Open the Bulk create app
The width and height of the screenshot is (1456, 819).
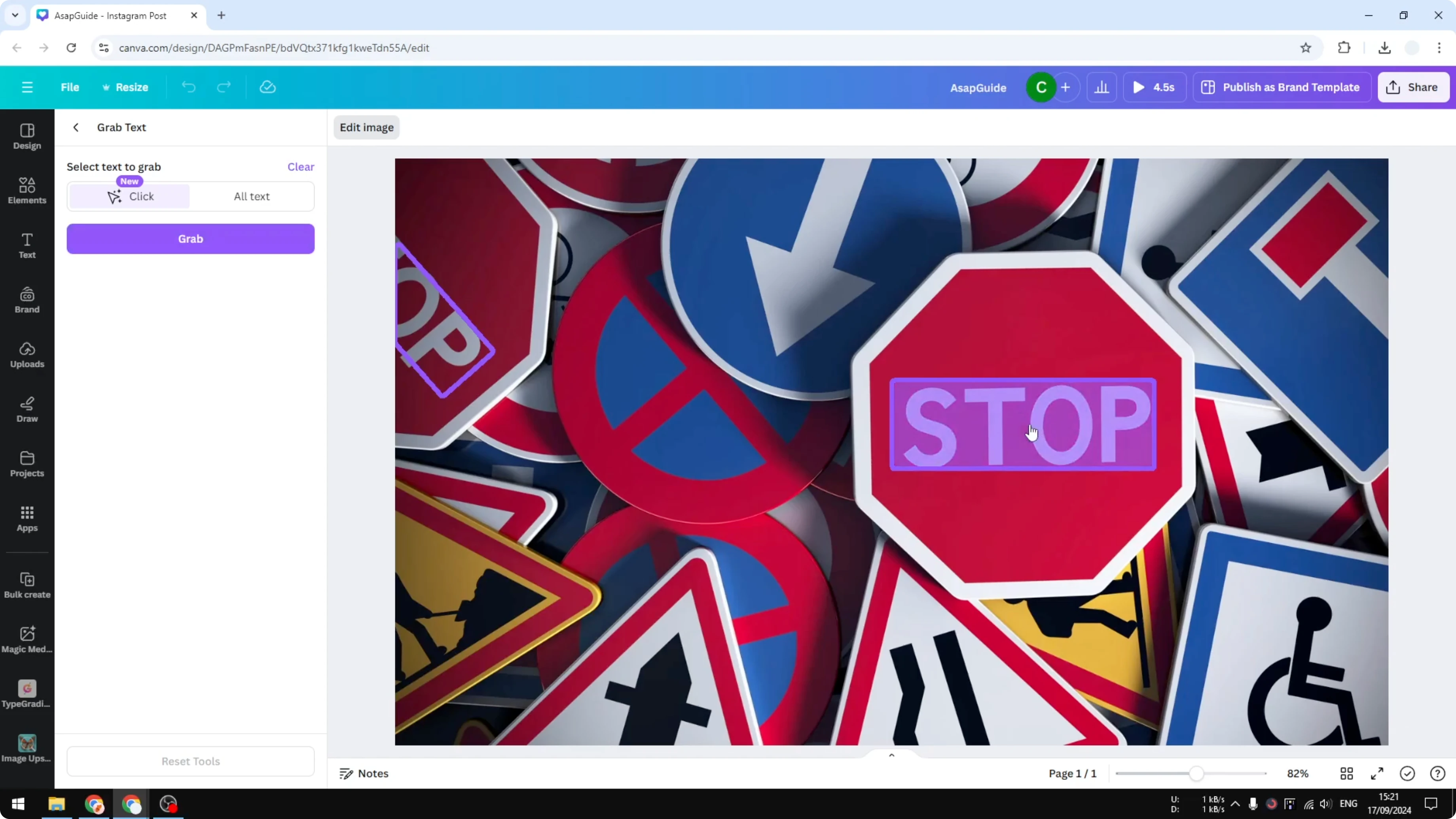(x=27, y=586)
